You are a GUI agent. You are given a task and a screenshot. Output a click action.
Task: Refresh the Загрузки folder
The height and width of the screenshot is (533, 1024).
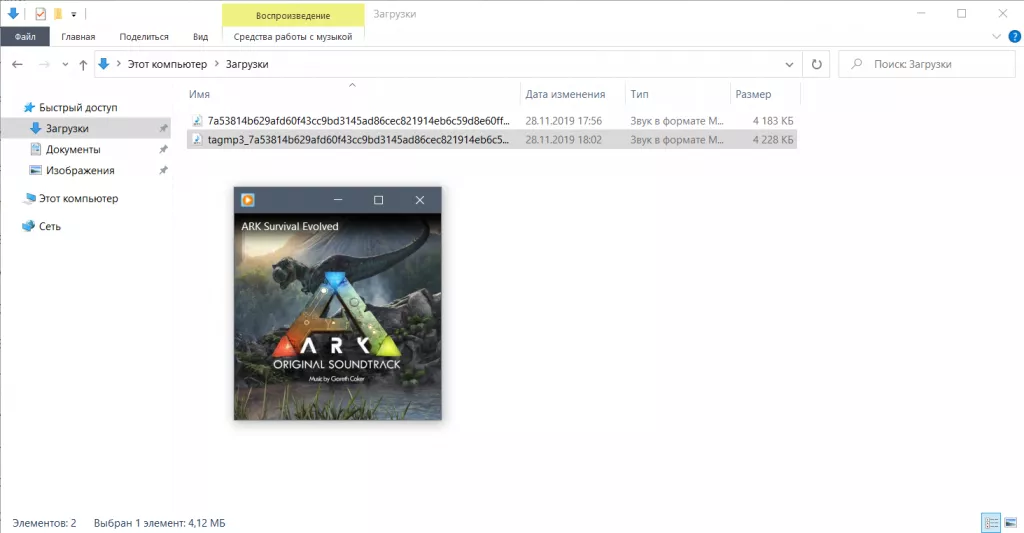pos(816,64)
